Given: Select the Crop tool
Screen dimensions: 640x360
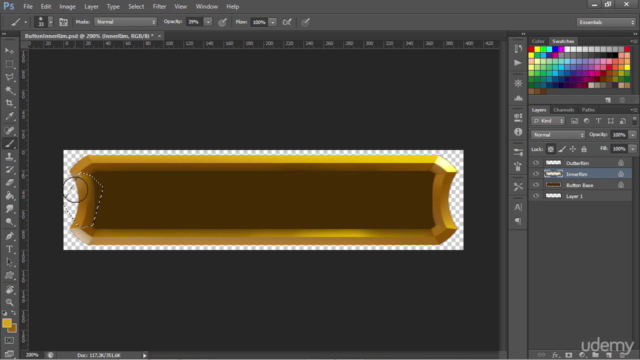Looking at the screenshot, I should pyautogui.click(x=9, y=103).
